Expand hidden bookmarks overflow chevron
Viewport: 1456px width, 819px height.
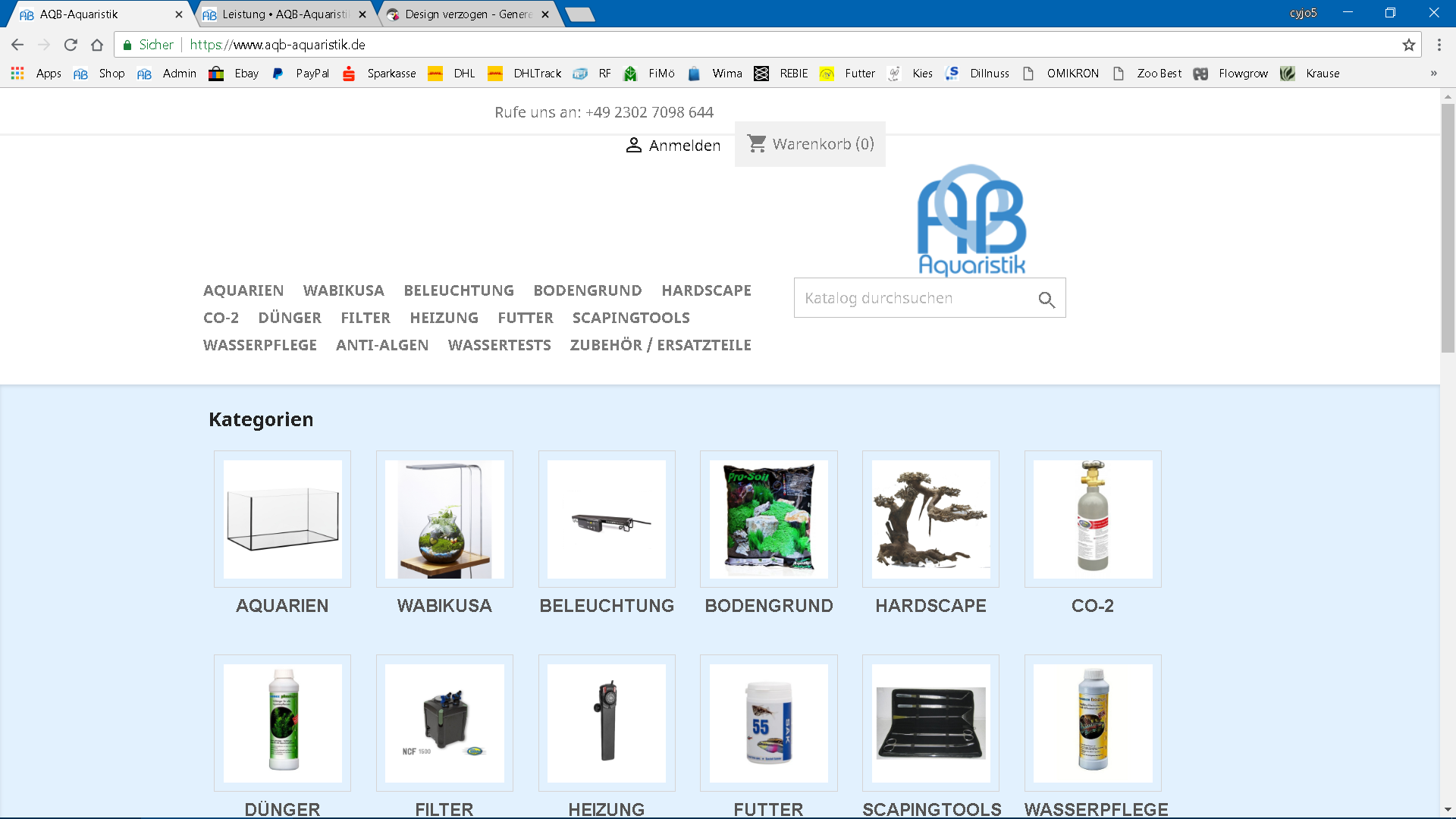point(1433,74)
